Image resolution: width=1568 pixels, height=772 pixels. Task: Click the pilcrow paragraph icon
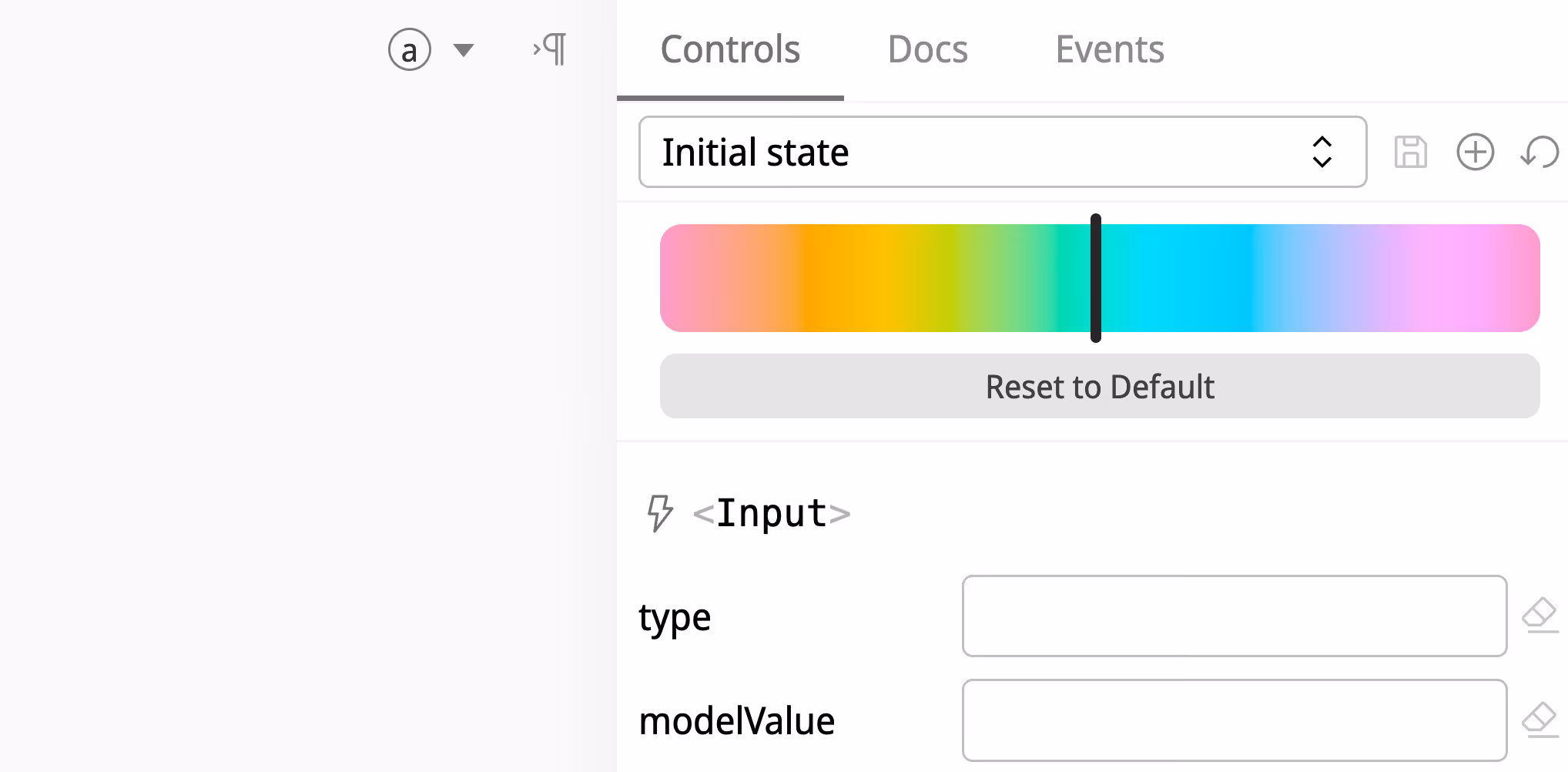[548, 49]
